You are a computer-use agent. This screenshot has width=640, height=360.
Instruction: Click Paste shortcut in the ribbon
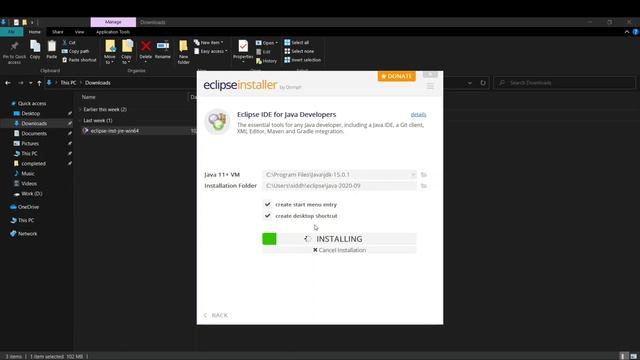pyautogui.click(x=79, y=60)
